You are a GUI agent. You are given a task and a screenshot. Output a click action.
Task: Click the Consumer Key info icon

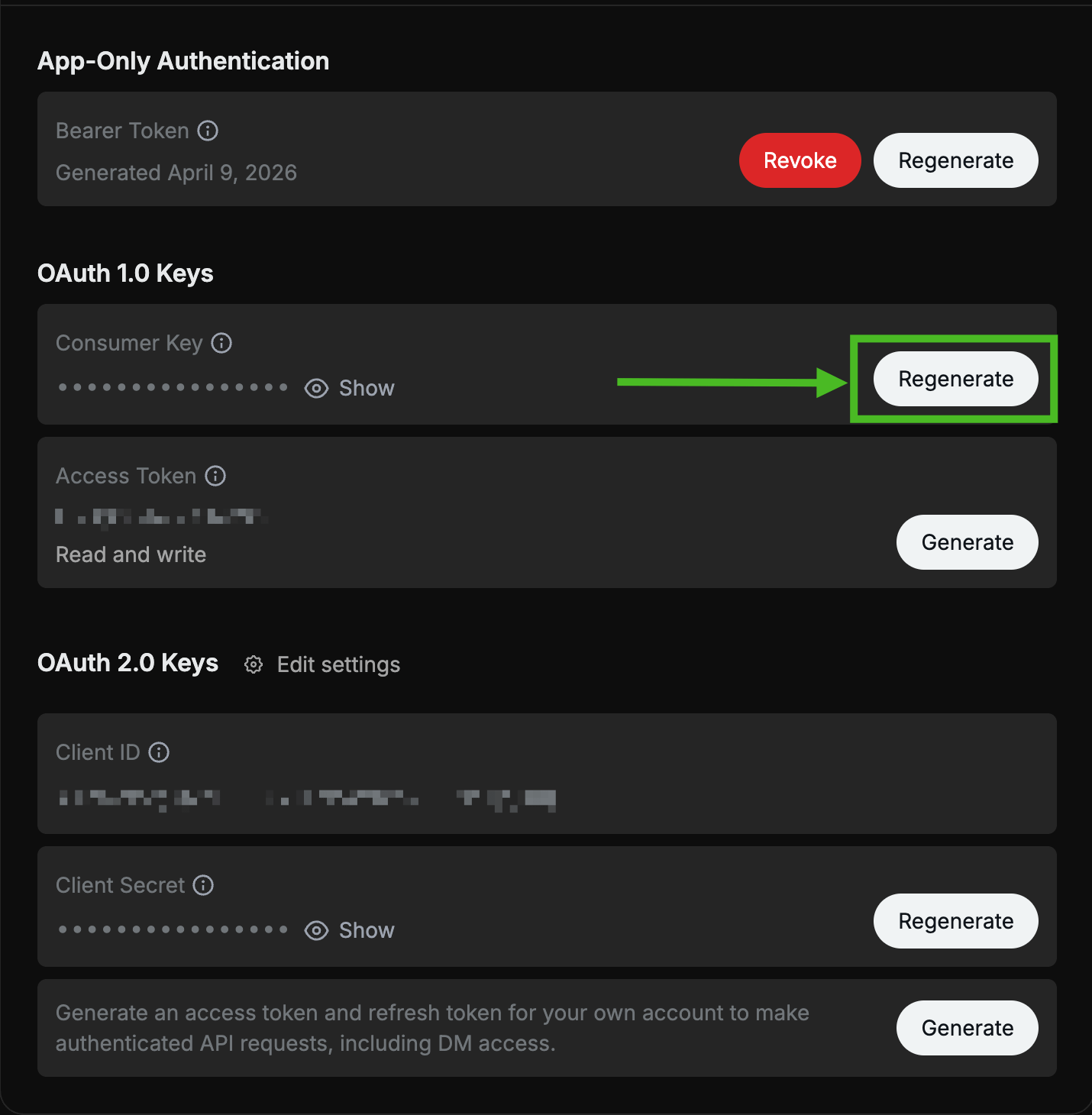point(221,343)
